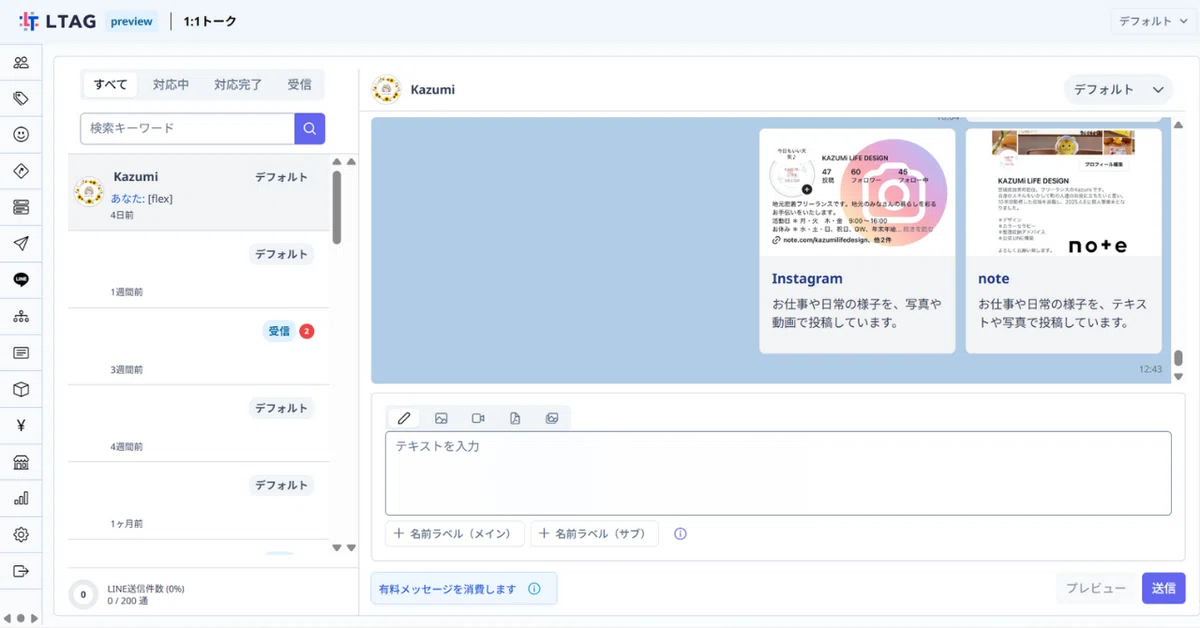Open the friends/users icon in the sidebar
The width and height of the screenshot is (1200, 628).
pyautogui.click(x=21, y=63)
